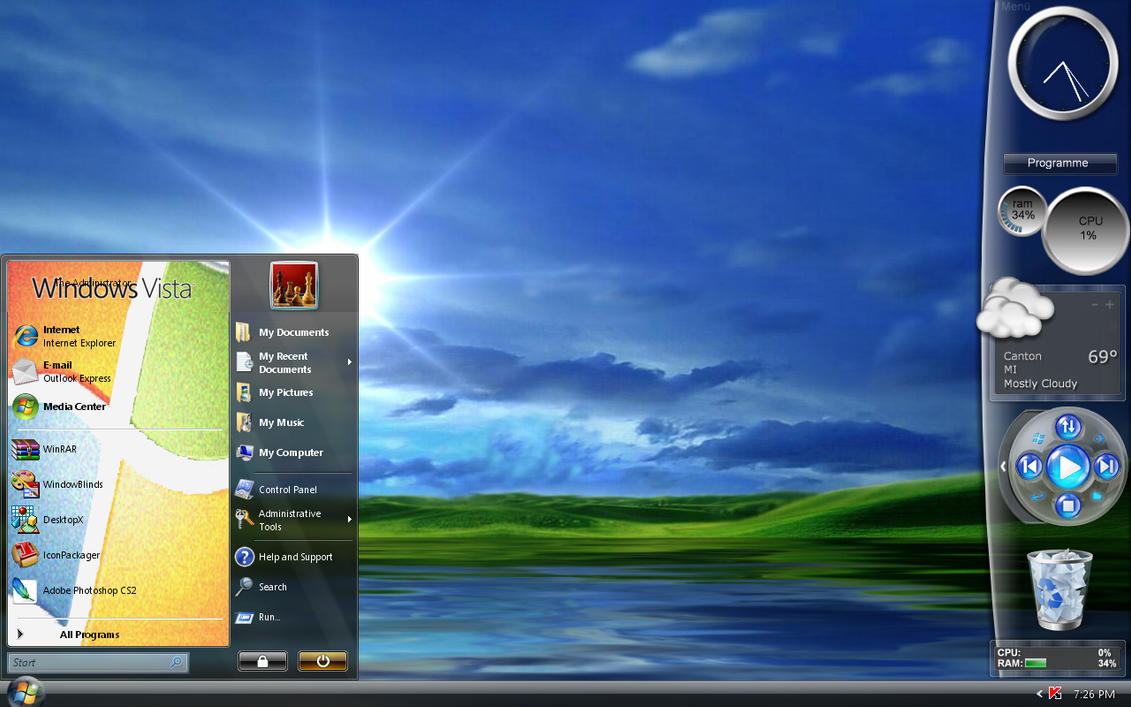
Task: Expand hidden system tray icons arrow
Action: 1039,693
